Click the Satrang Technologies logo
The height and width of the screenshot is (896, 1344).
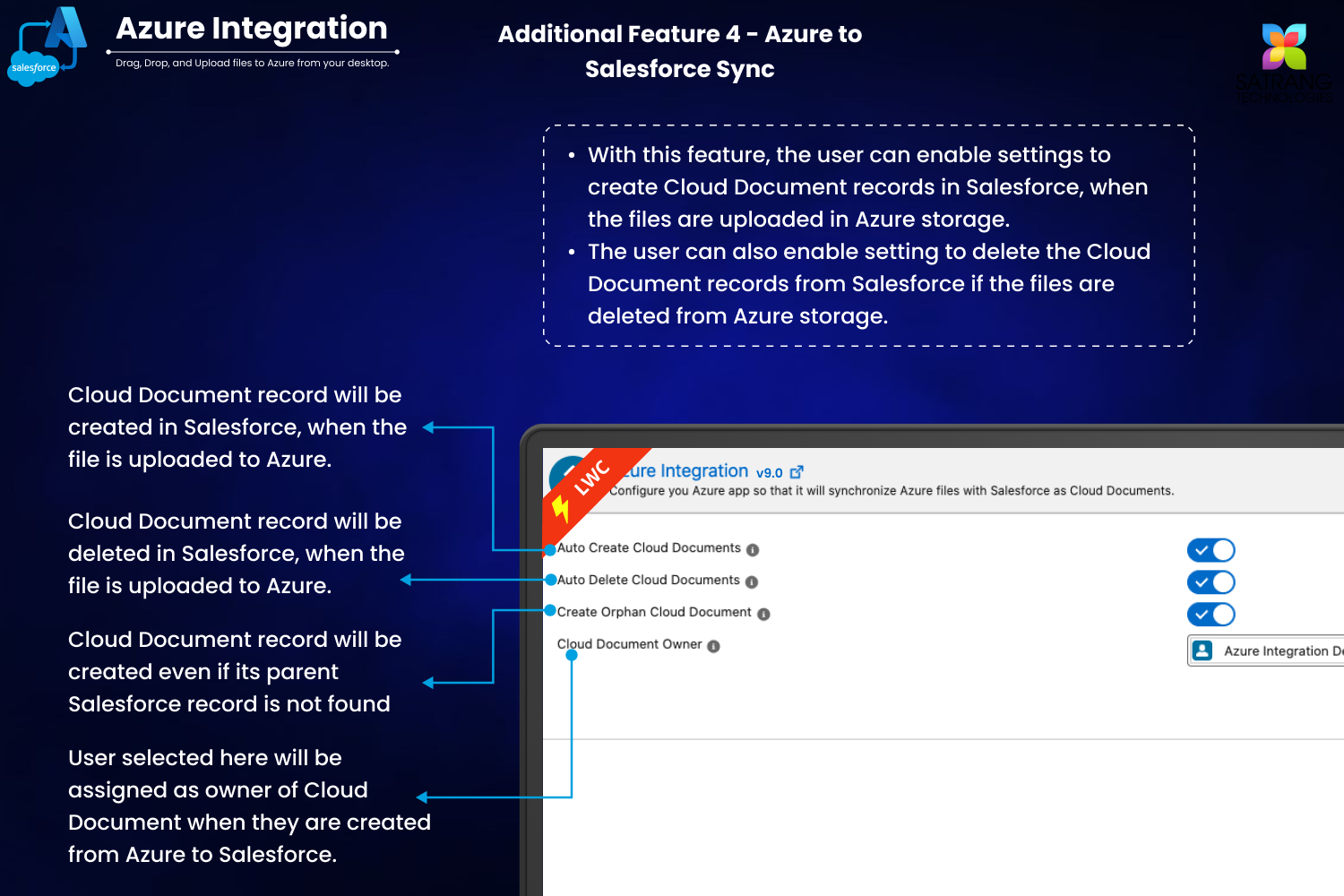coord(1284,63)
